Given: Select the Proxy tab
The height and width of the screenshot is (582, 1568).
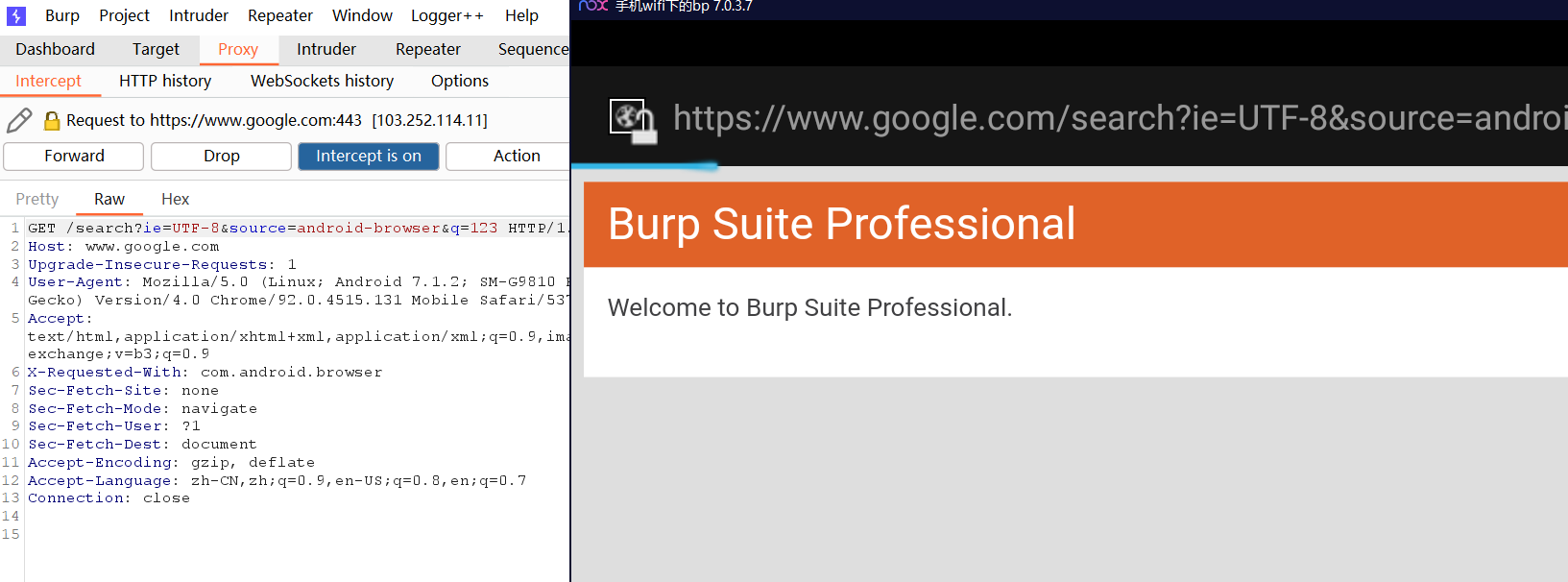Looking at the screenshot, I should pos(238,50).
